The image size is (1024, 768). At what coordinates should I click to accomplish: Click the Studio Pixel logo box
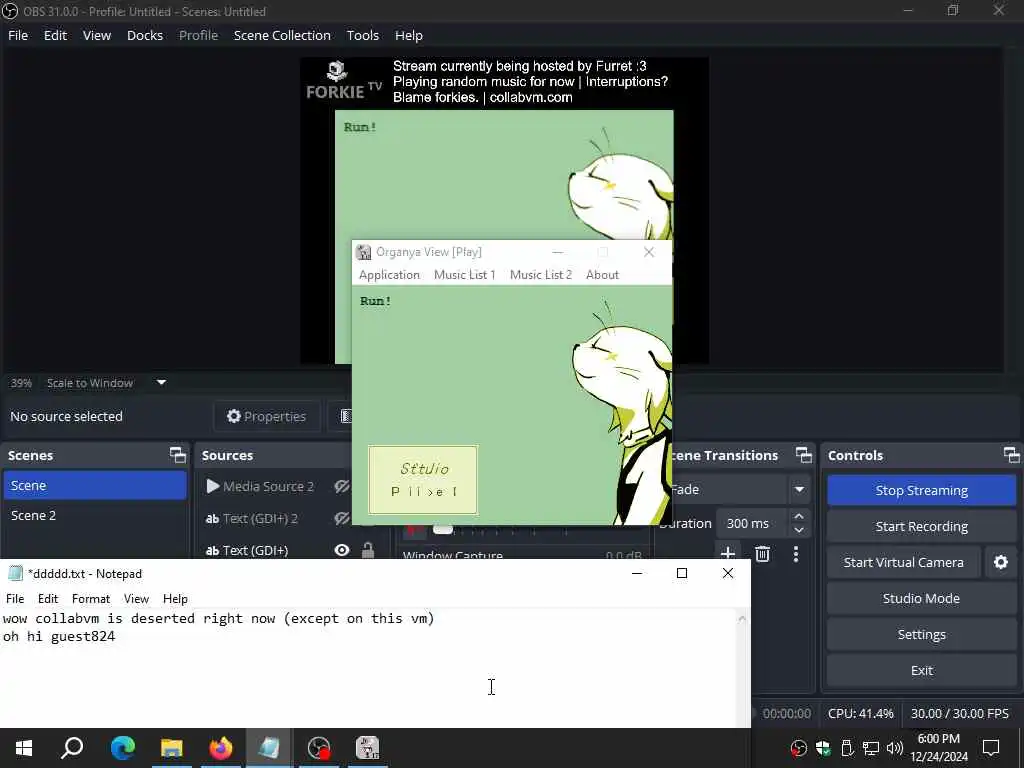click(423, 480)
